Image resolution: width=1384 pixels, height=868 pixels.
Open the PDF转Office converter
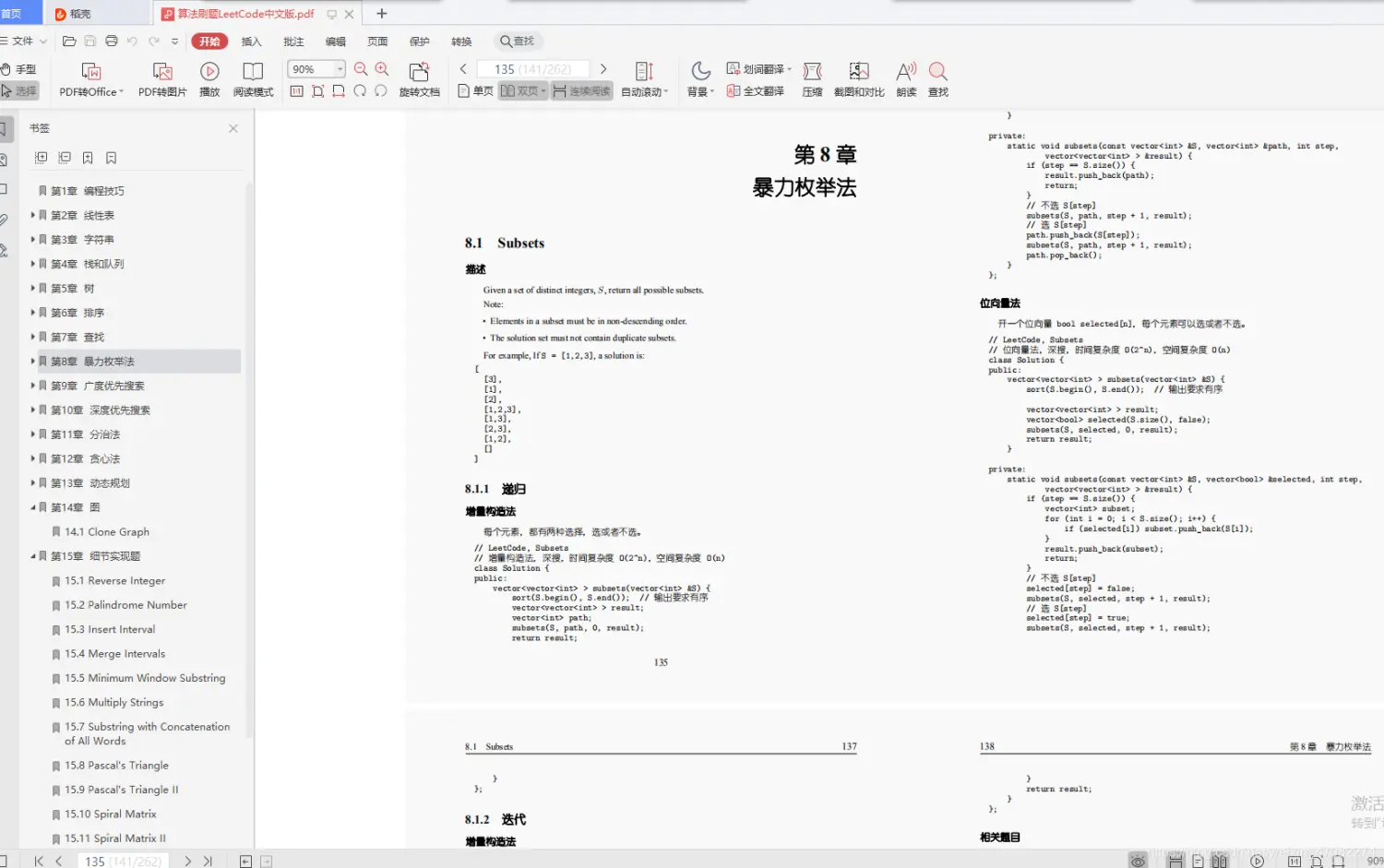pyautogui.click(x=91, y=79)
